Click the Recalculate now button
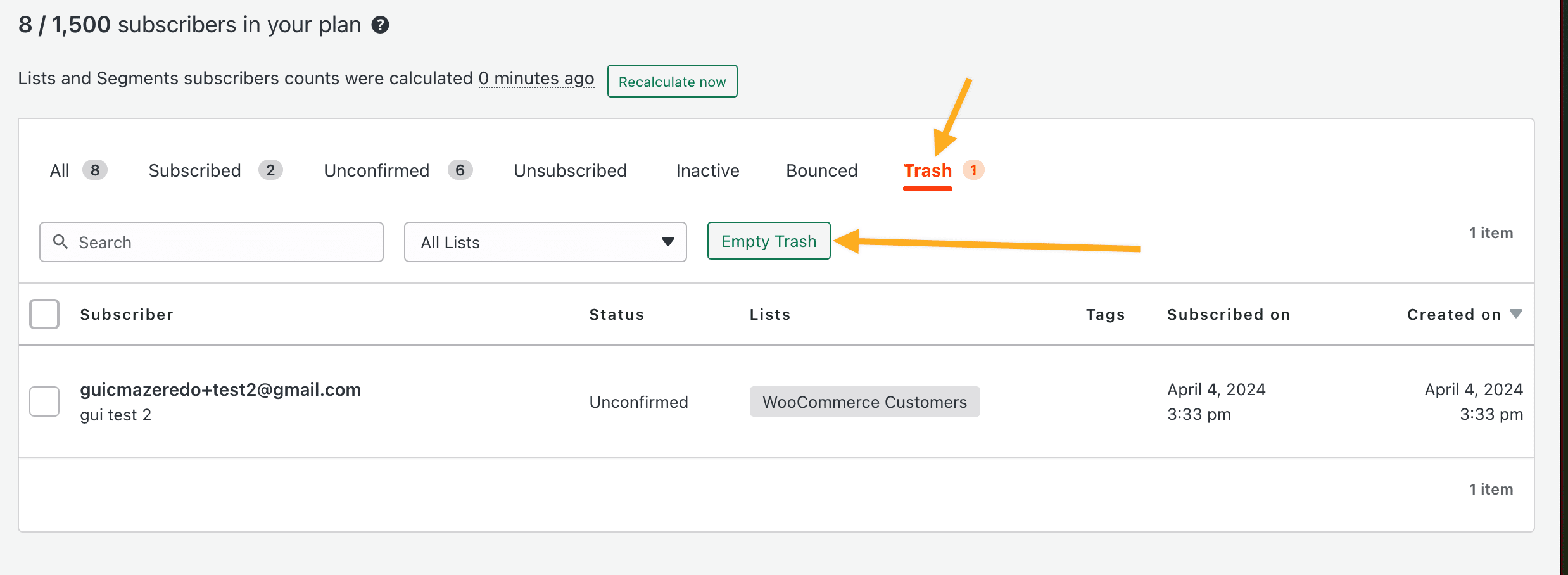Screen dimensions: 1568x575 coord(672,81)
